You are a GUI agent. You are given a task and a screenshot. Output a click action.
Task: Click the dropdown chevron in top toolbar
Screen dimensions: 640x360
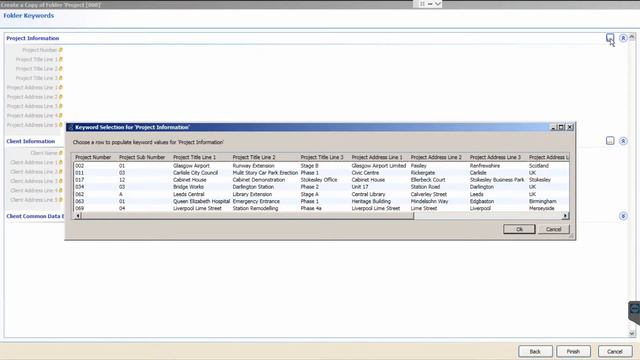(x=438, y=4)
